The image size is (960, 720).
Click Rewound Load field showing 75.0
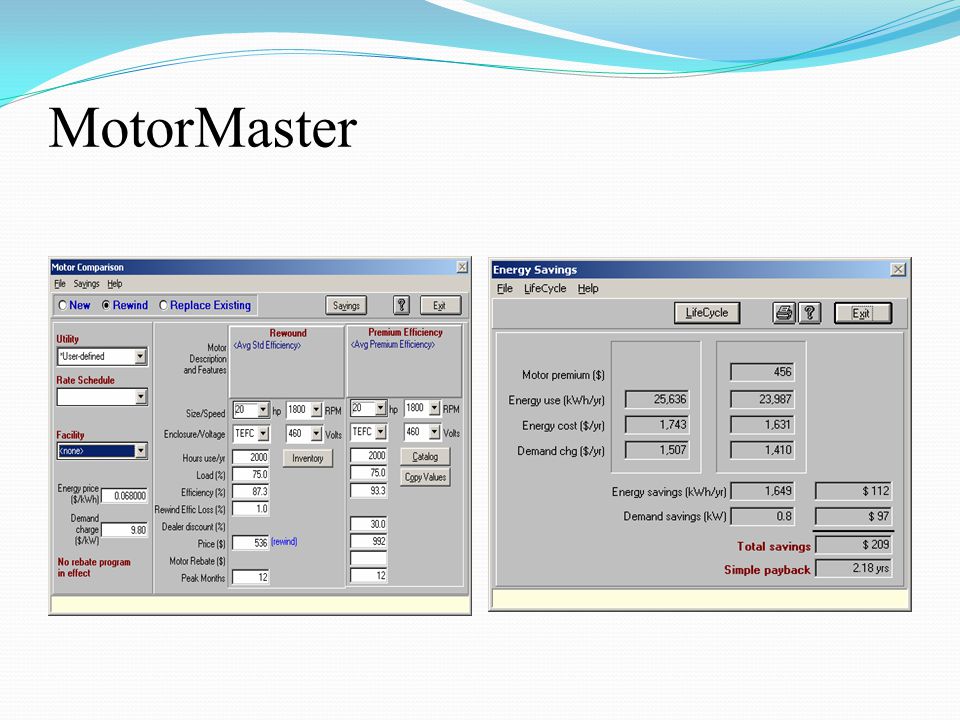click(x=251, y=474)
